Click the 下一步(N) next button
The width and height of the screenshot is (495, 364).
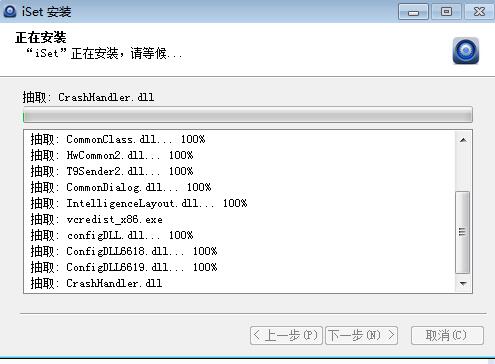tap(362, 335)
